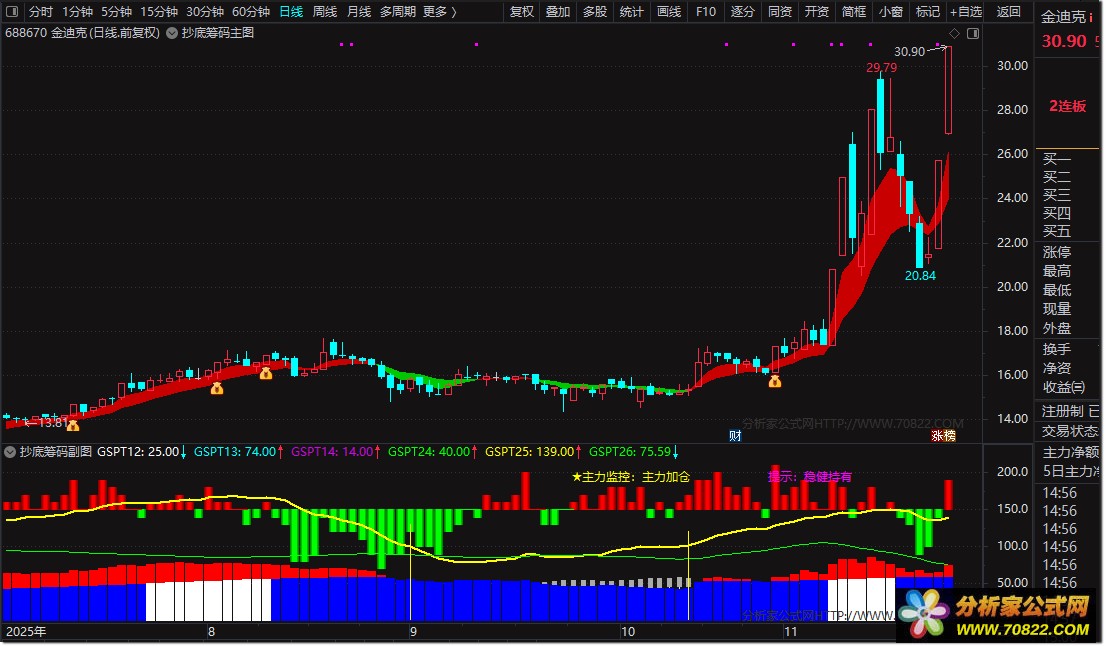Viewport: 1106px width, 646px height.
Task: Click month 11 on the time axis
Action: [790, 632]
